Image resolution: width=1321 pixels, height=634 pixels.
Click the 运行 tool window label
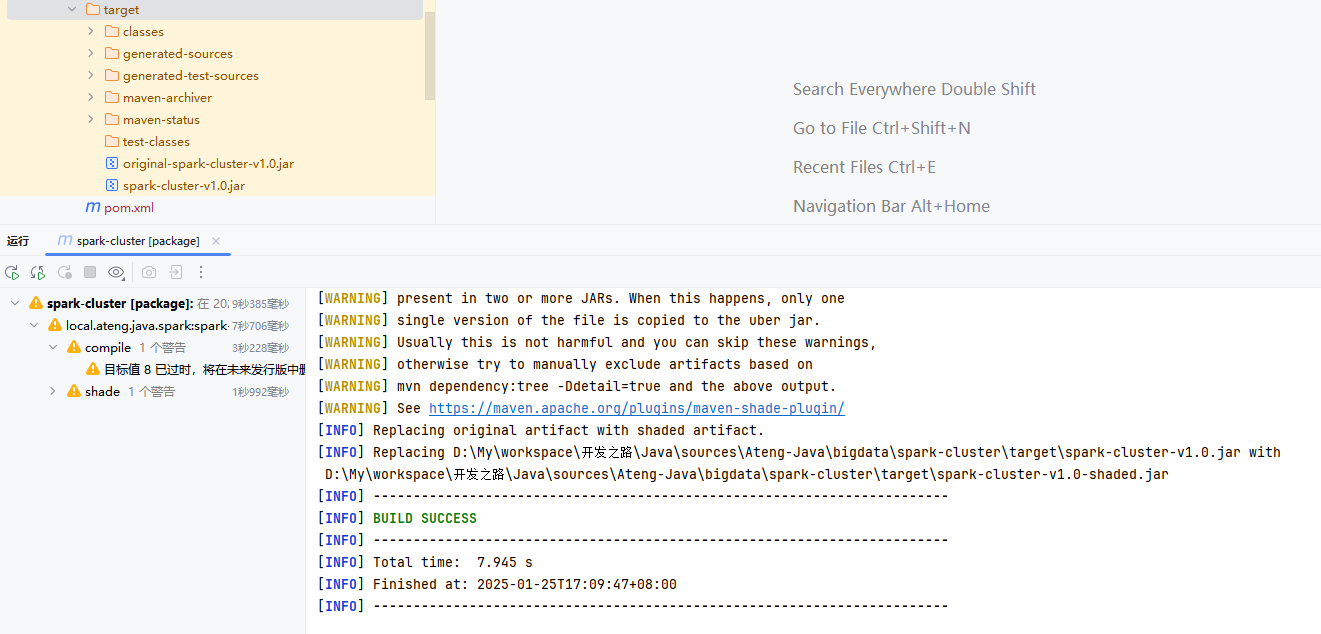(18, 241)
